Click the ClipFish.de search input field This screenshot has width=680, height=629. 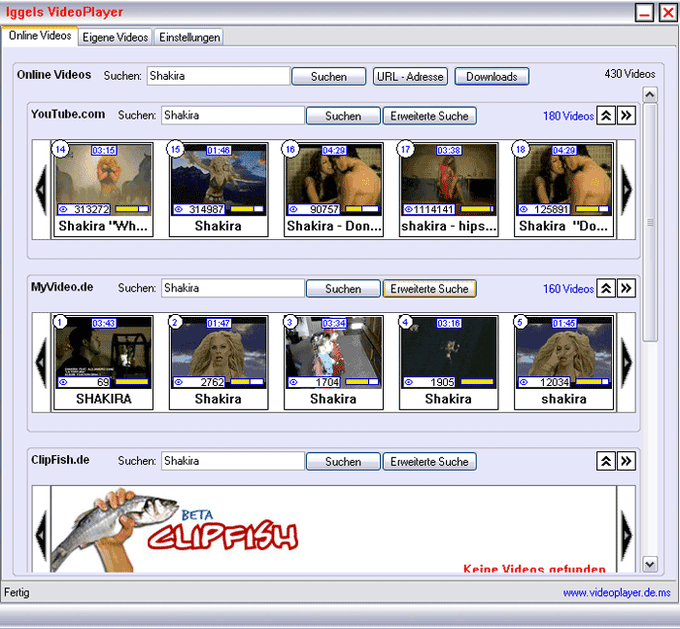click(232, 461)
